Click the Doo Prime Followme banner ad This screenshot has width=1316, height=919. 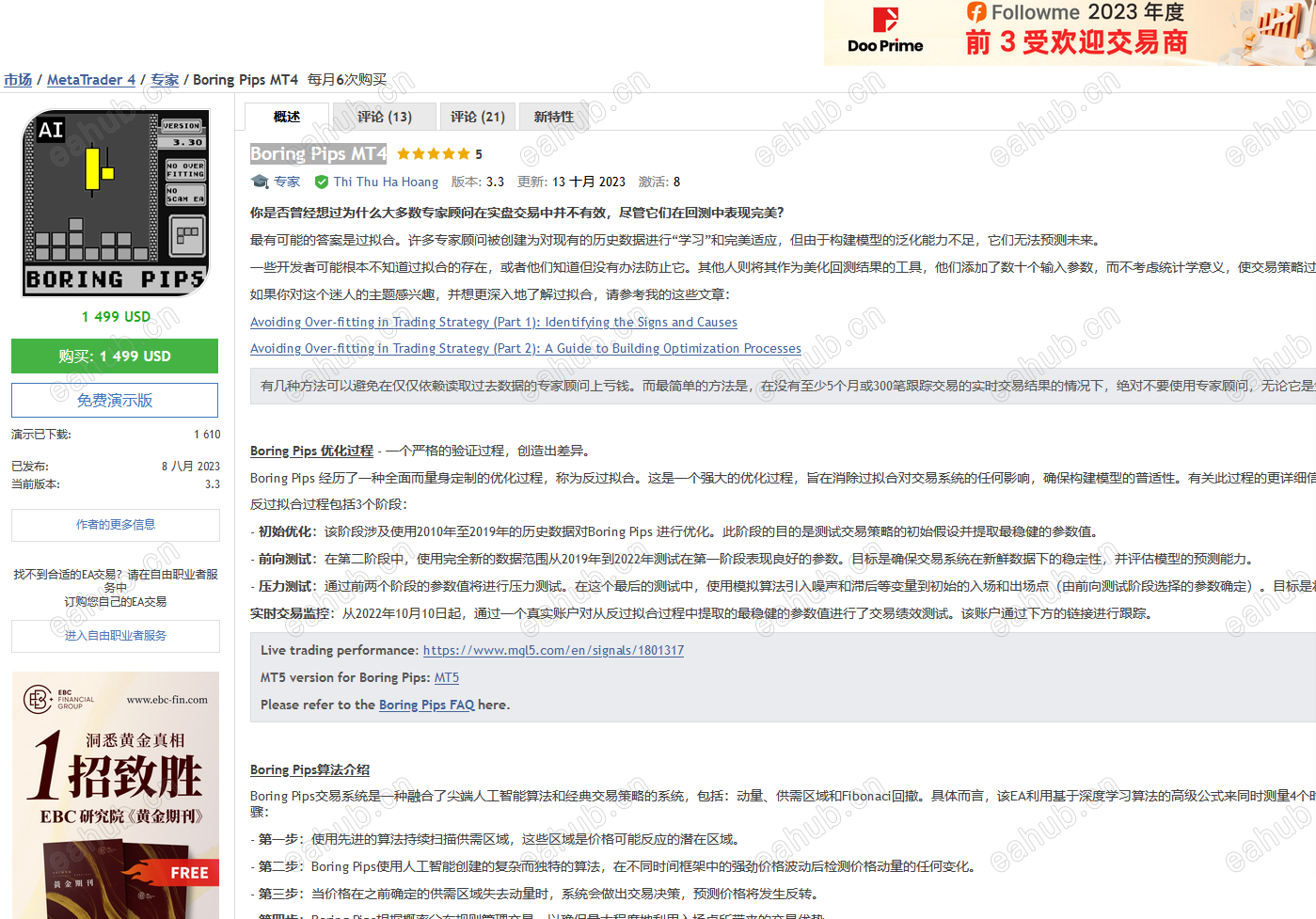1070,33
